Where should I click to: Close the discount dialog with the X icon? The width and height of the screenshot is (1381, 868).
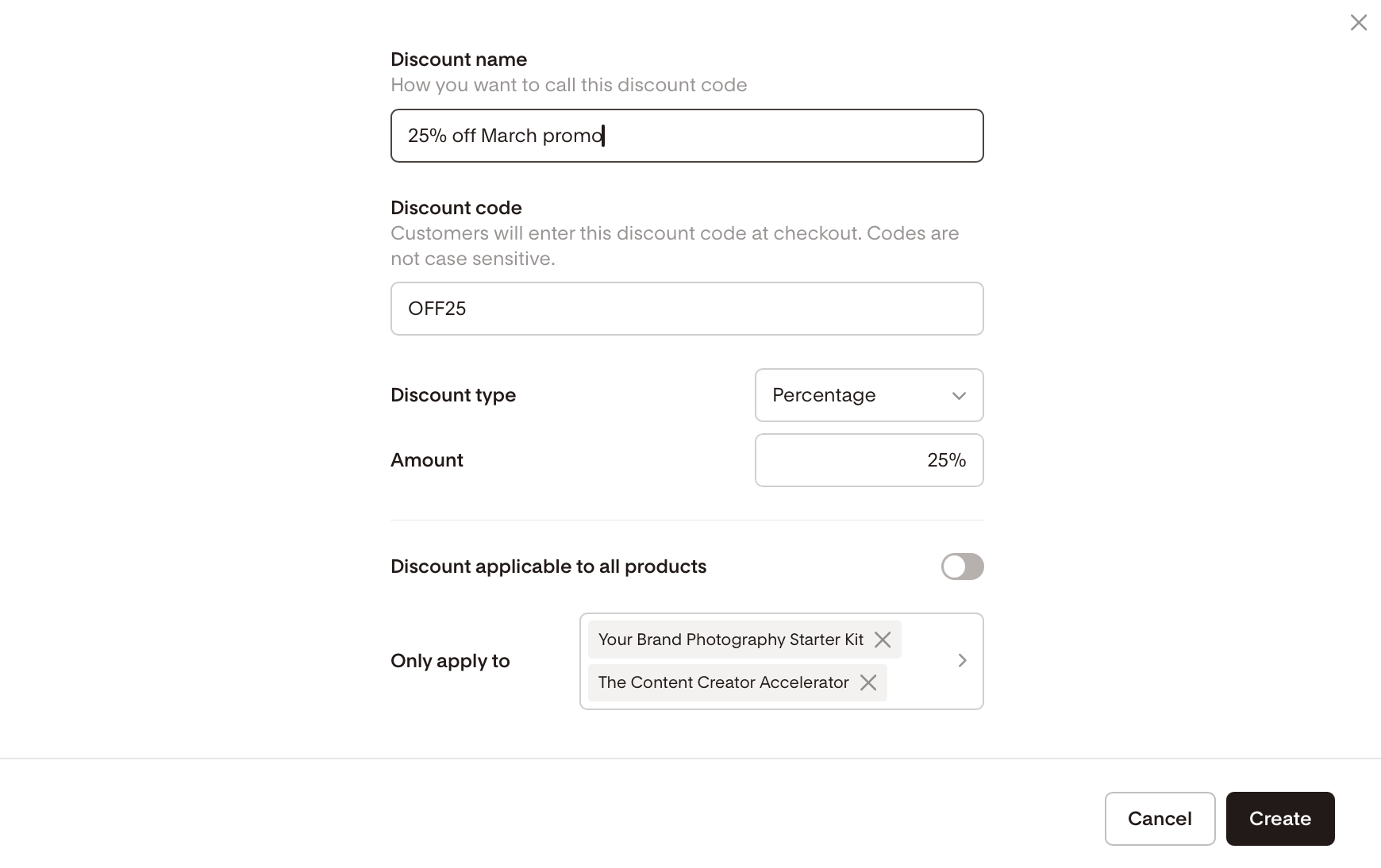pos(1358,22)
